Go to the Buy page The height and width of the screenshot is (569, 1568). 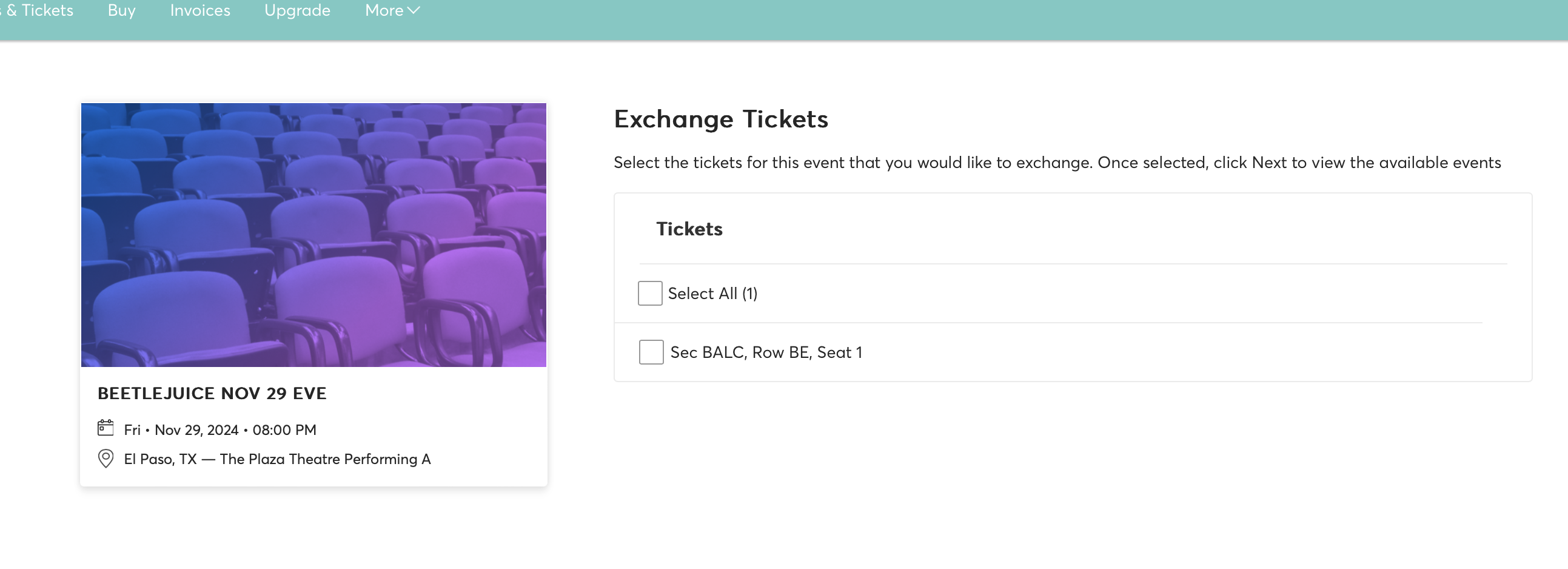click(x=121, y=10)
